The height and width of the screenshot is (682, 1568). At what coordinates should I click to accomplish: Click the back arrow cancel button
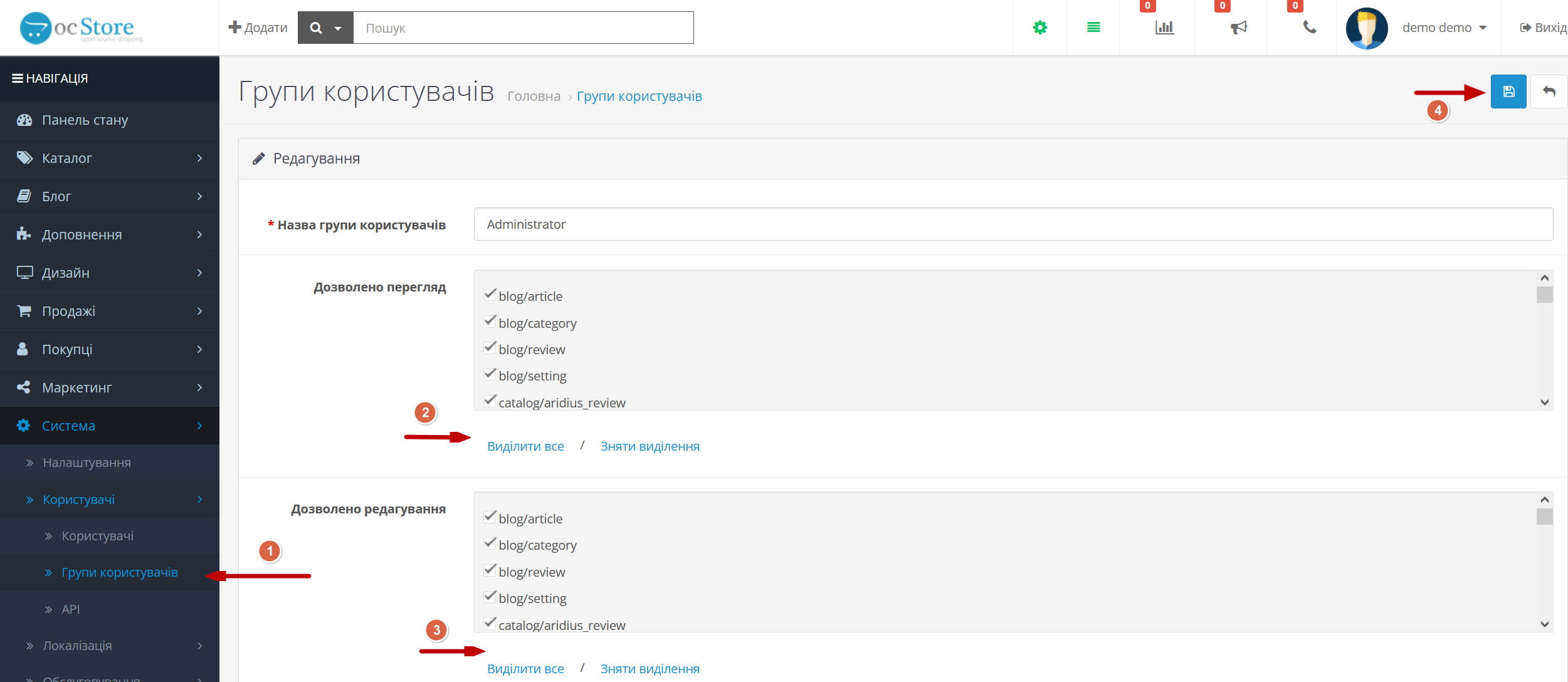tap(1549, 92)
